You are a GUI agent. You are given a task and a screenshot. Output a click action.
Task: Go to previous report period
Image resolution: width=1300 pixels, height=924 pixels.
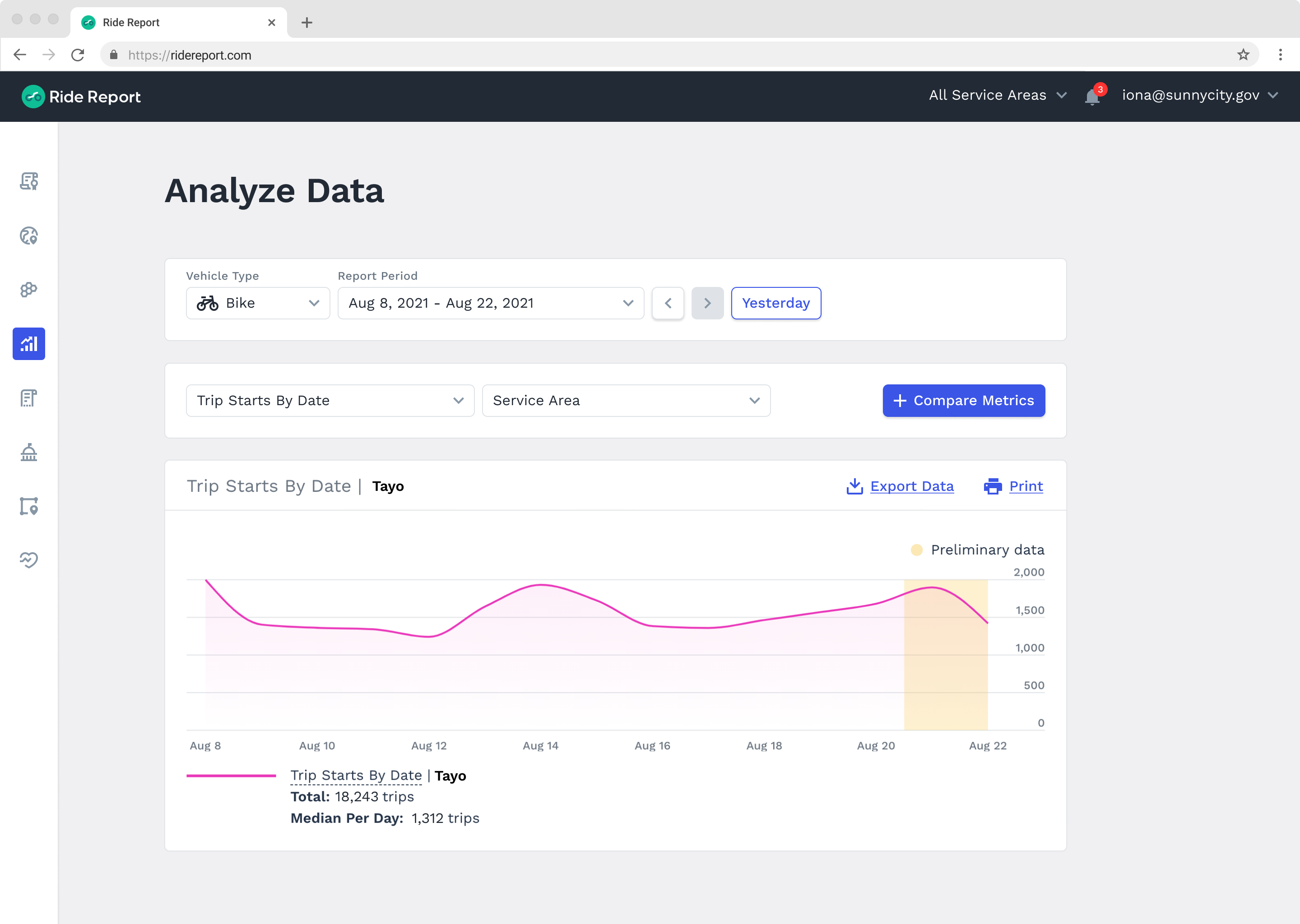click(x=668, y=303)
